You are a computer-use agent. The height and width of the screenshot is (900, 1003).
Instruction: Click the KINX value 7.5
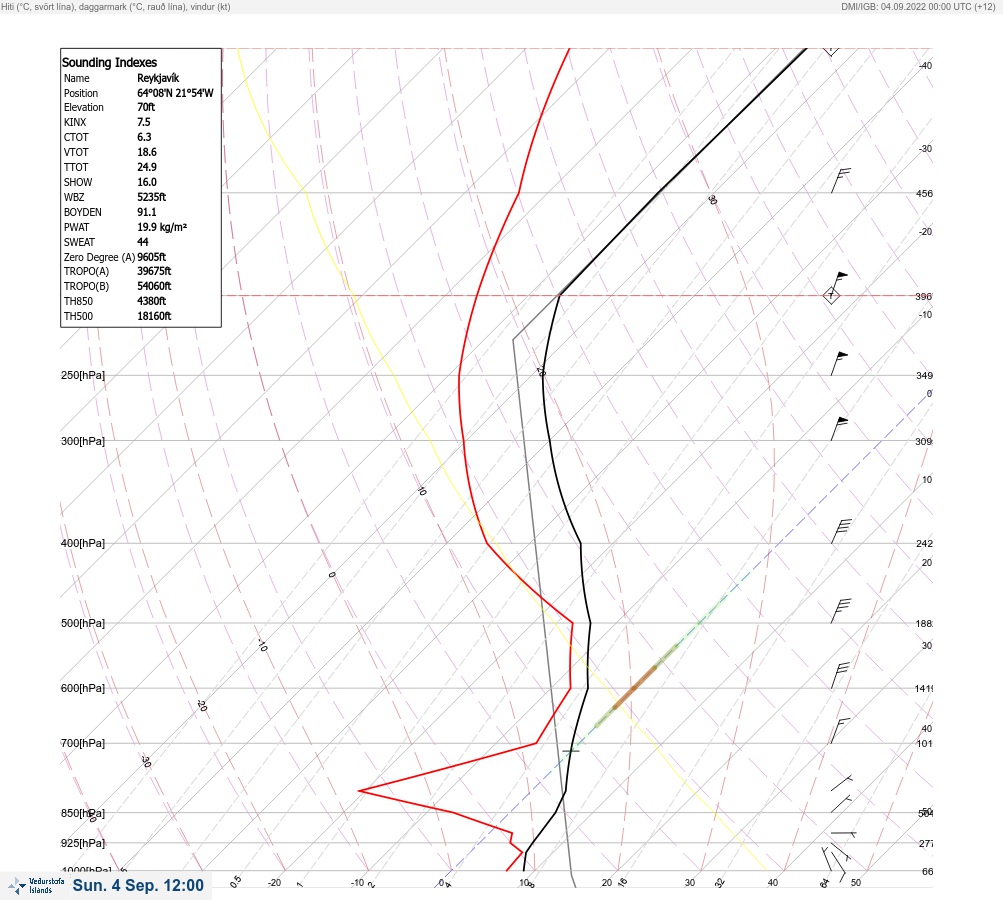click(x=144, y=122)
